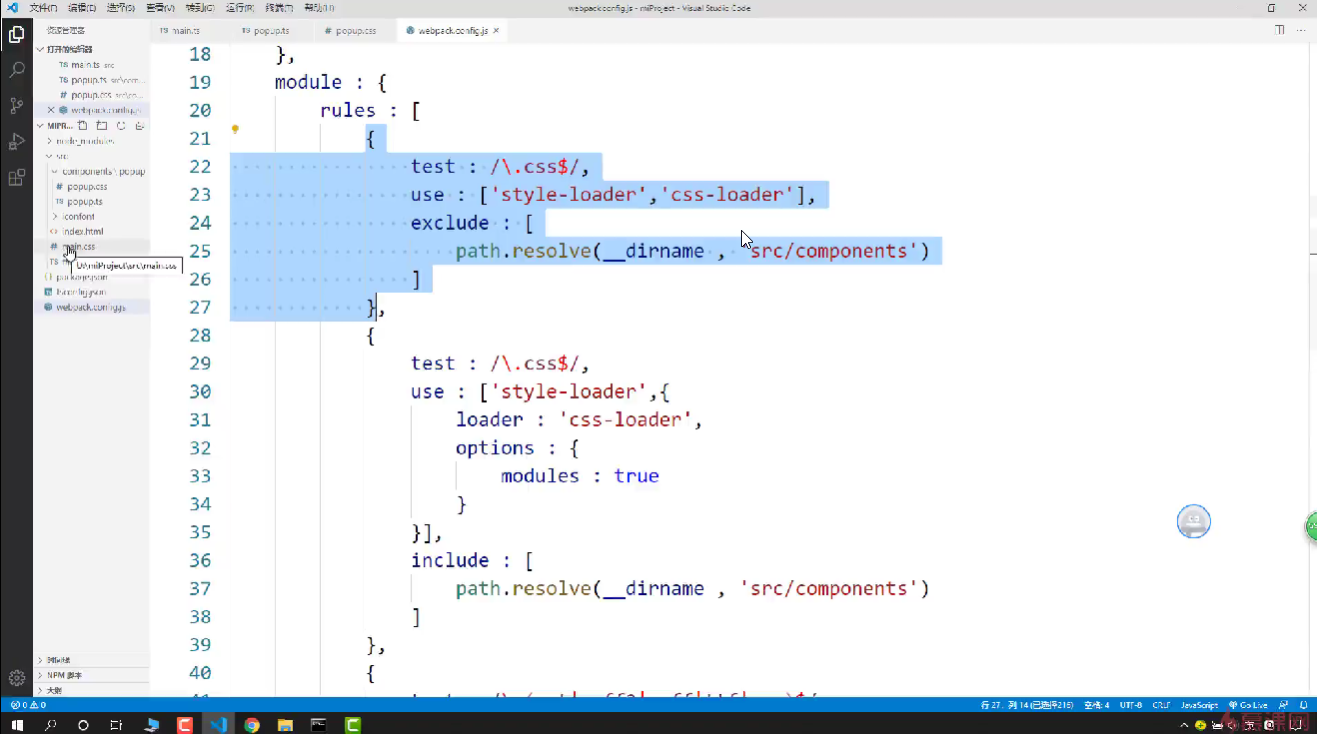The height and width of the screenshot is (734, 1317).
Task: Expand the Timeline panel above NPM Scripts
Action: [x=92, y=660]
